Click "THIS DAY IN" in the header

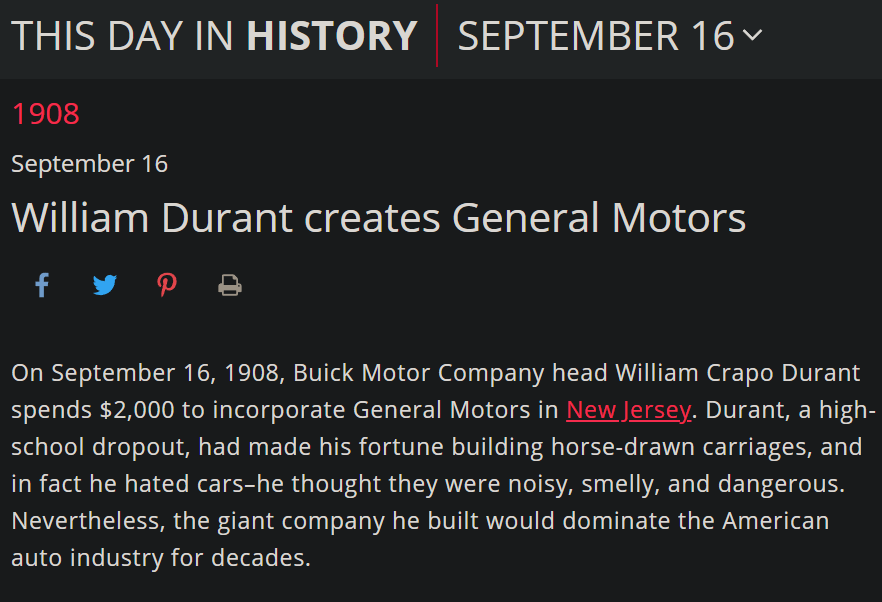[x=124, y=36]
